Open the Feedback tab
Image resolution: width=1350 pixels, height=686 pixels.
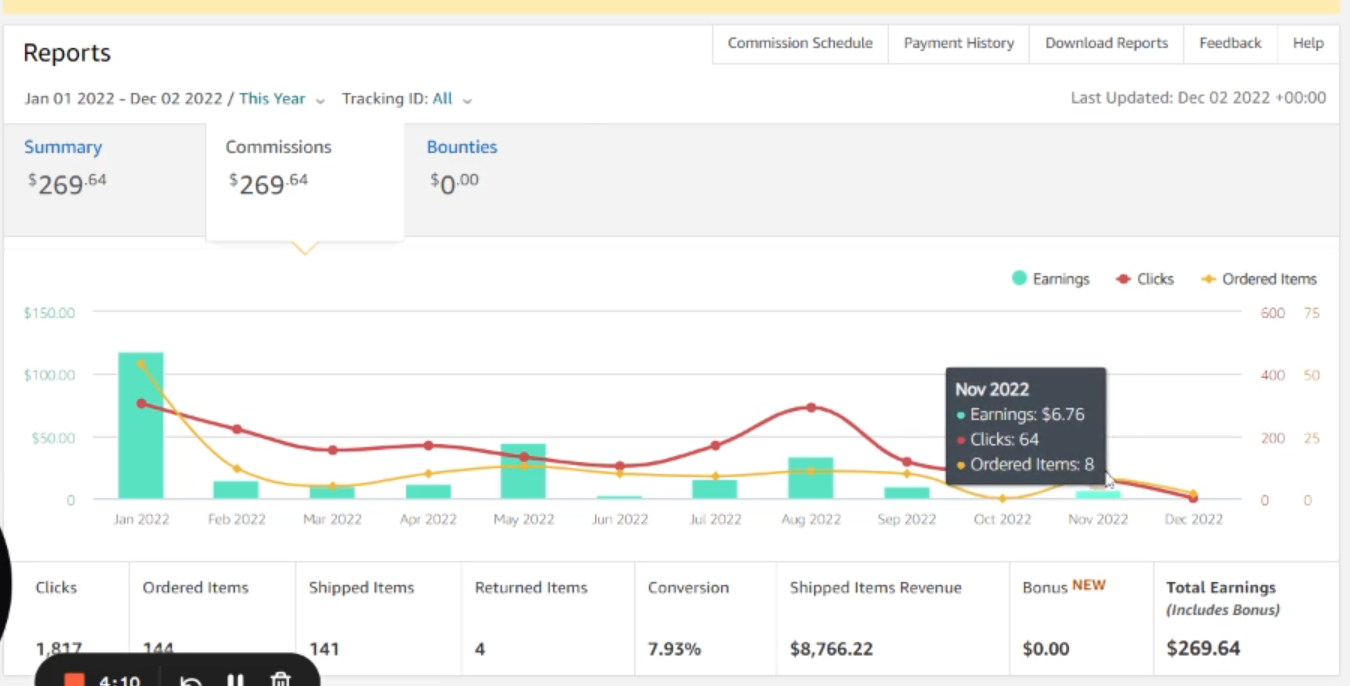click(x=1230, y=44)
